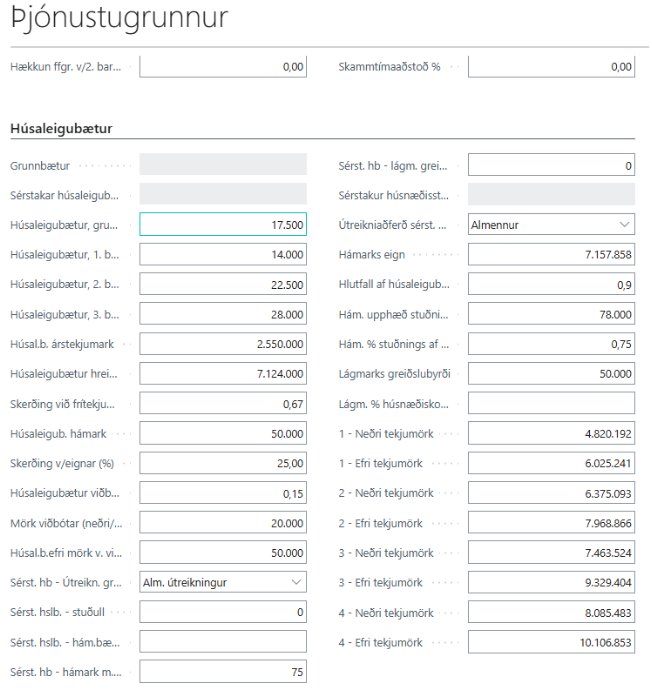Edit the Húsaleigubætur, 2. b. value 22.500

(222, 285)
